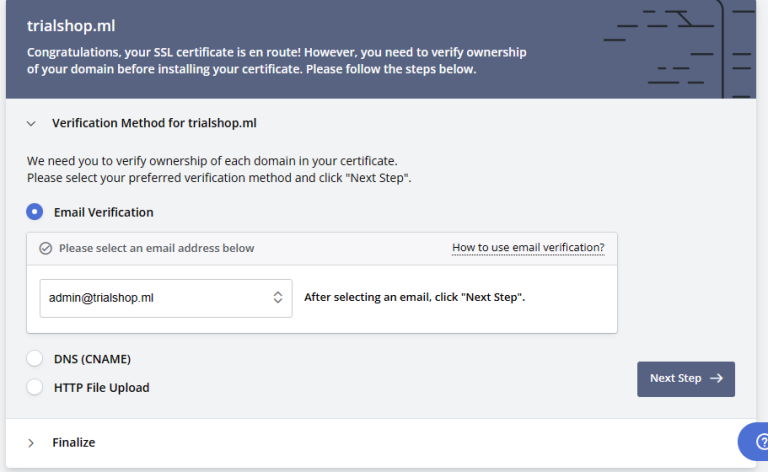The width and height of the screenshot is (768, 472).
Task: Click the up-down arrows in email selector
Action: click(278, 297)
